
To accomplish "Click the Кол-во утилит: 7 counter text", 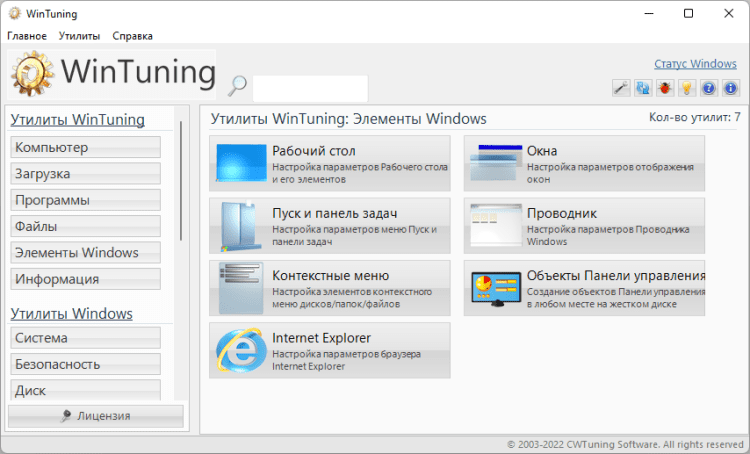I will [x=695, y=117].
